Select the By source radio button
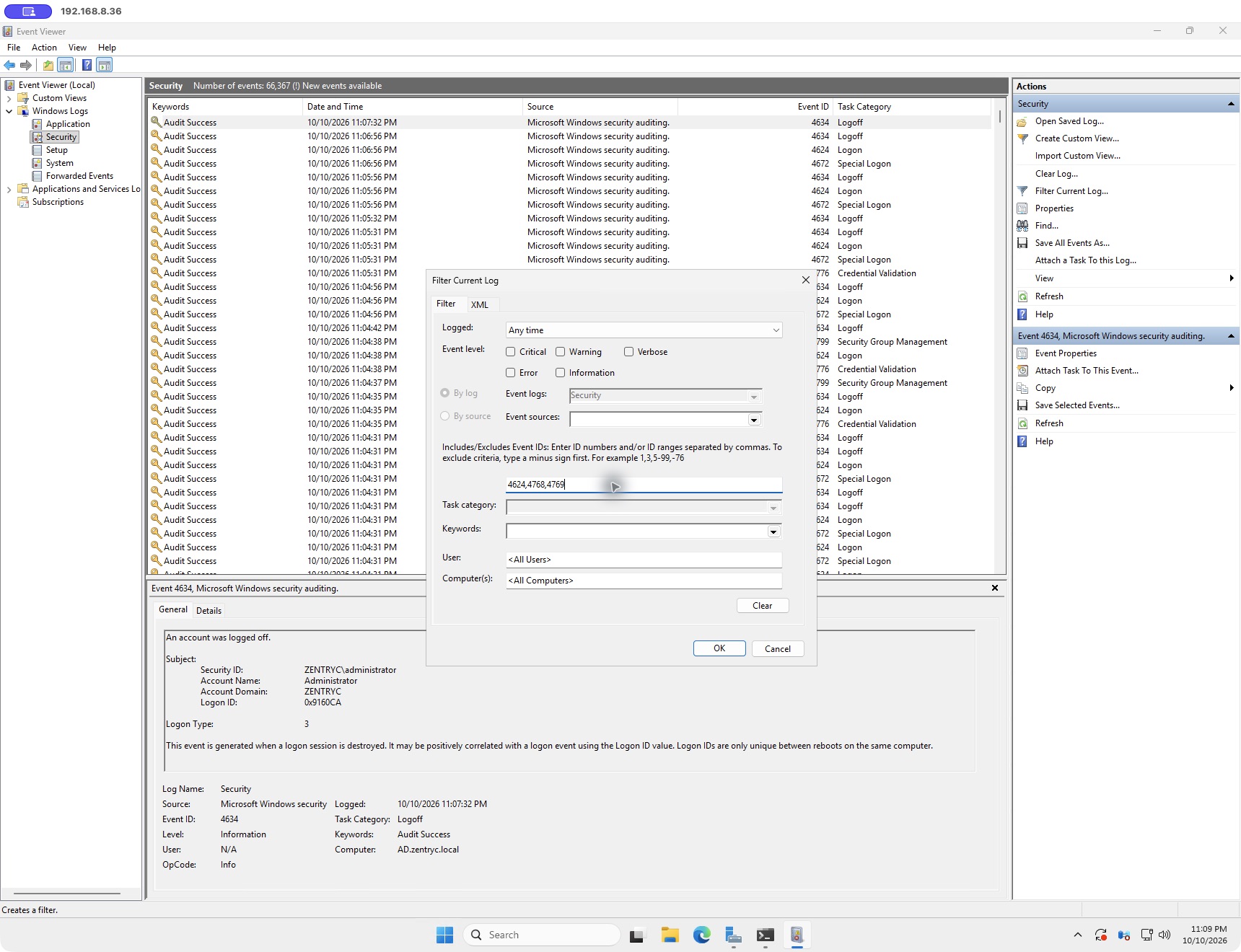 [x=445, y=416]
